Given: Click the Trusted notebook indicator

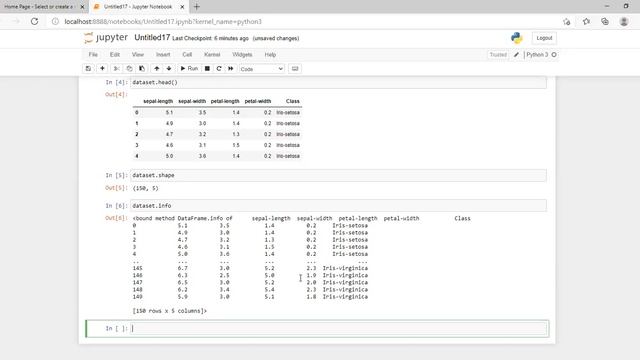Looking at the screenshot, I should point(498,55).
